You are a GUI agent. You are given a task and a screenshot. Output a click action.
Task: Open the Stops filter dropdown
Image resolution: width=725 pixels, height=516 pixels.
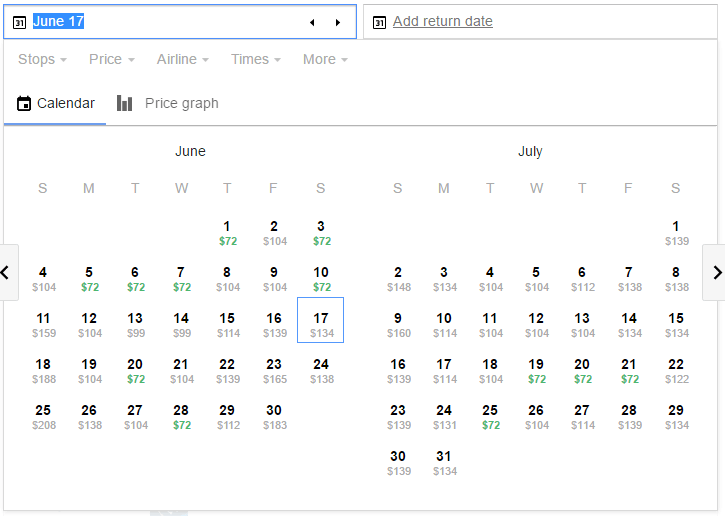pyautogui.click(x=42, y=59)
